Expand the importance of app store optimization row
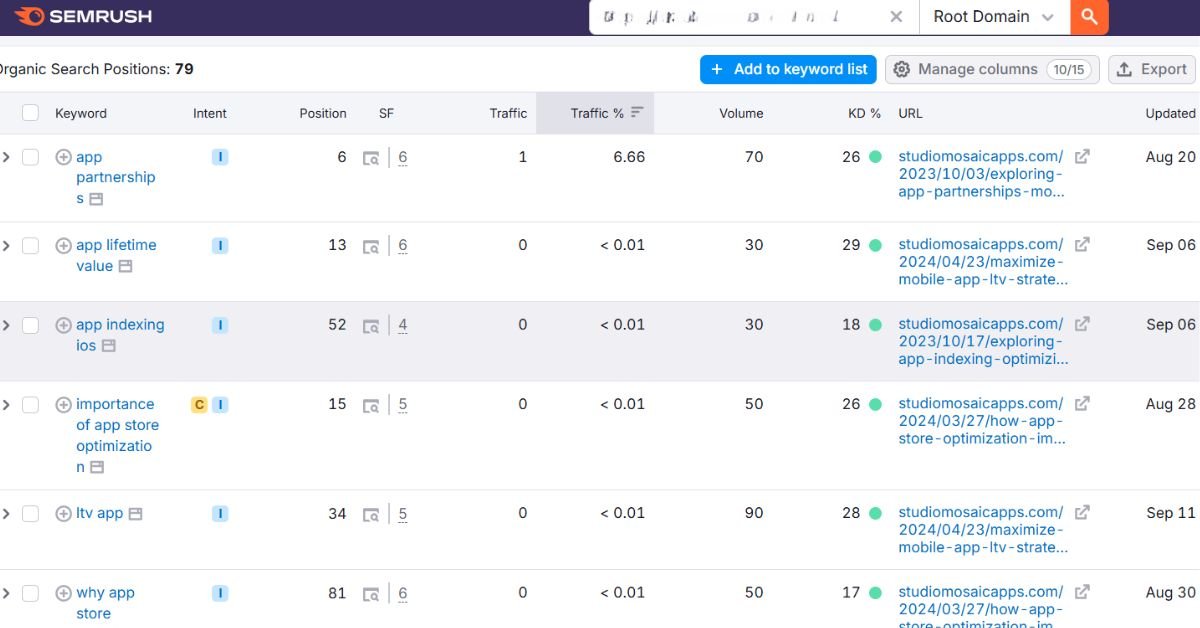The height and width of the screenshot is (628, 1200). point(6,404)
